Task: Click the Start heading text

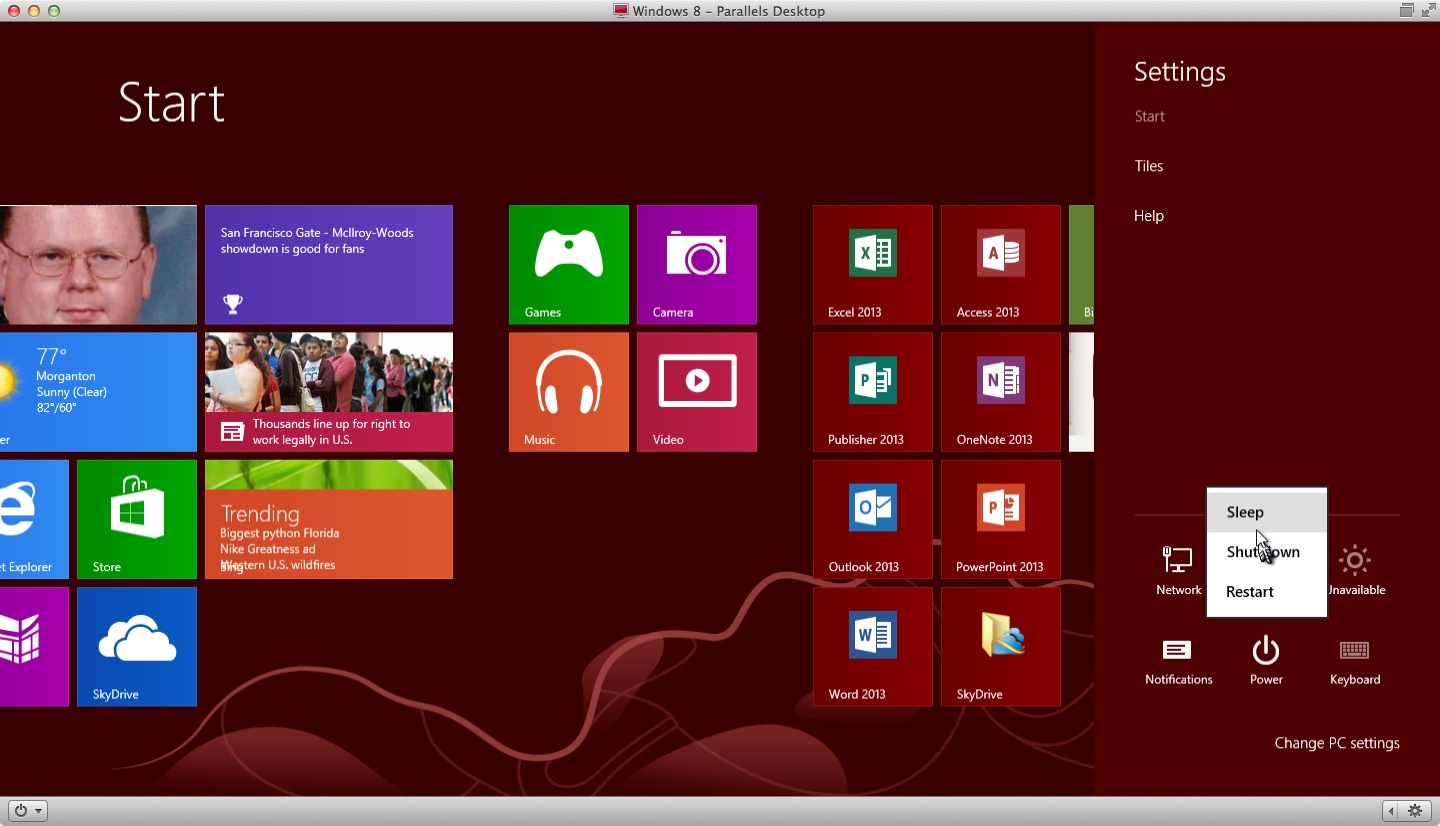Action: pos(172,103)
